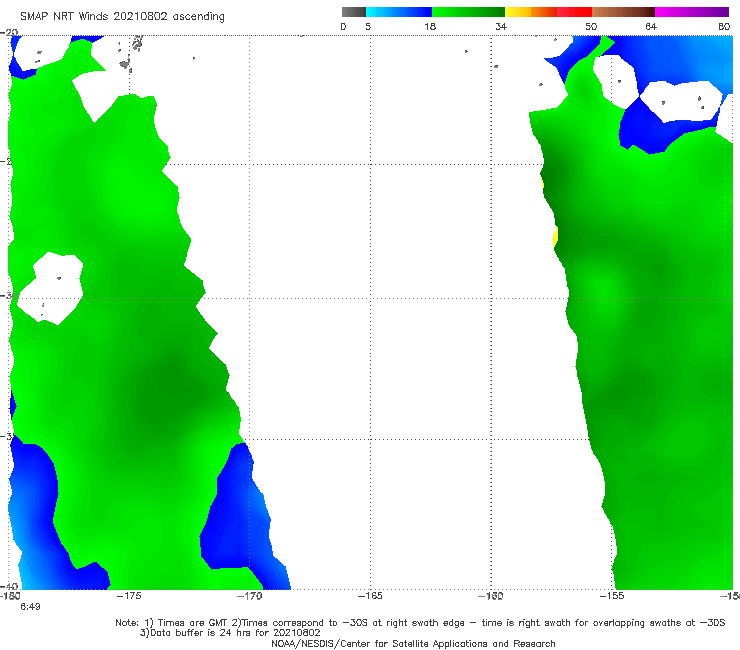Viewport: 740px width, 650px height.
Task: Click the latitude label '-40' at bottom left
Action: click(x=9, y=587)
